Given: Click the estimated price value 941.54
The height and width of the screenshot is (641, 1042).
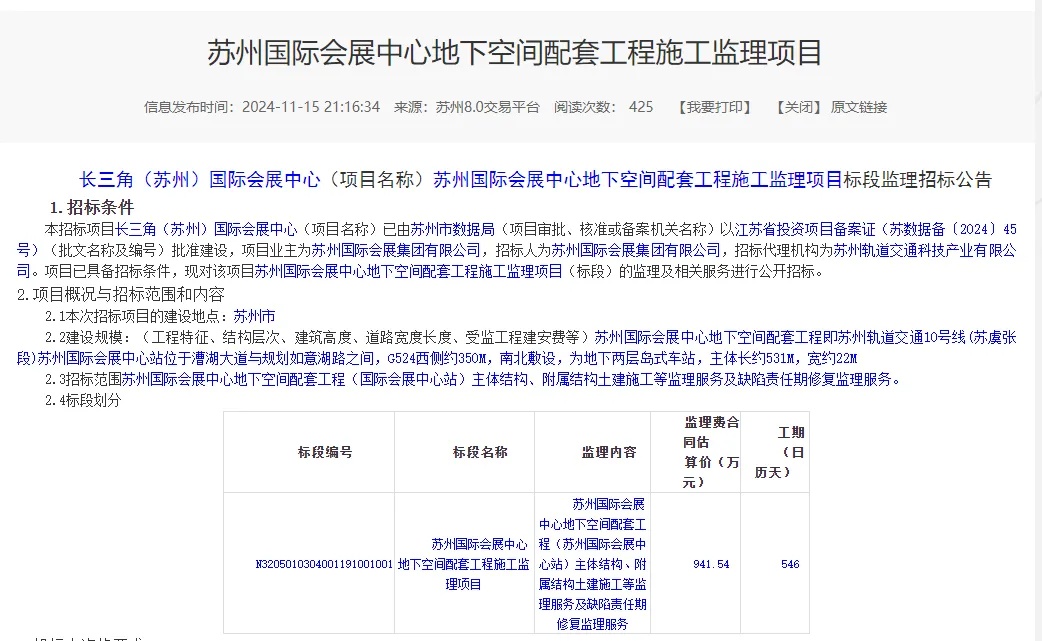Looking at the screenshot, I should point(711,564).
